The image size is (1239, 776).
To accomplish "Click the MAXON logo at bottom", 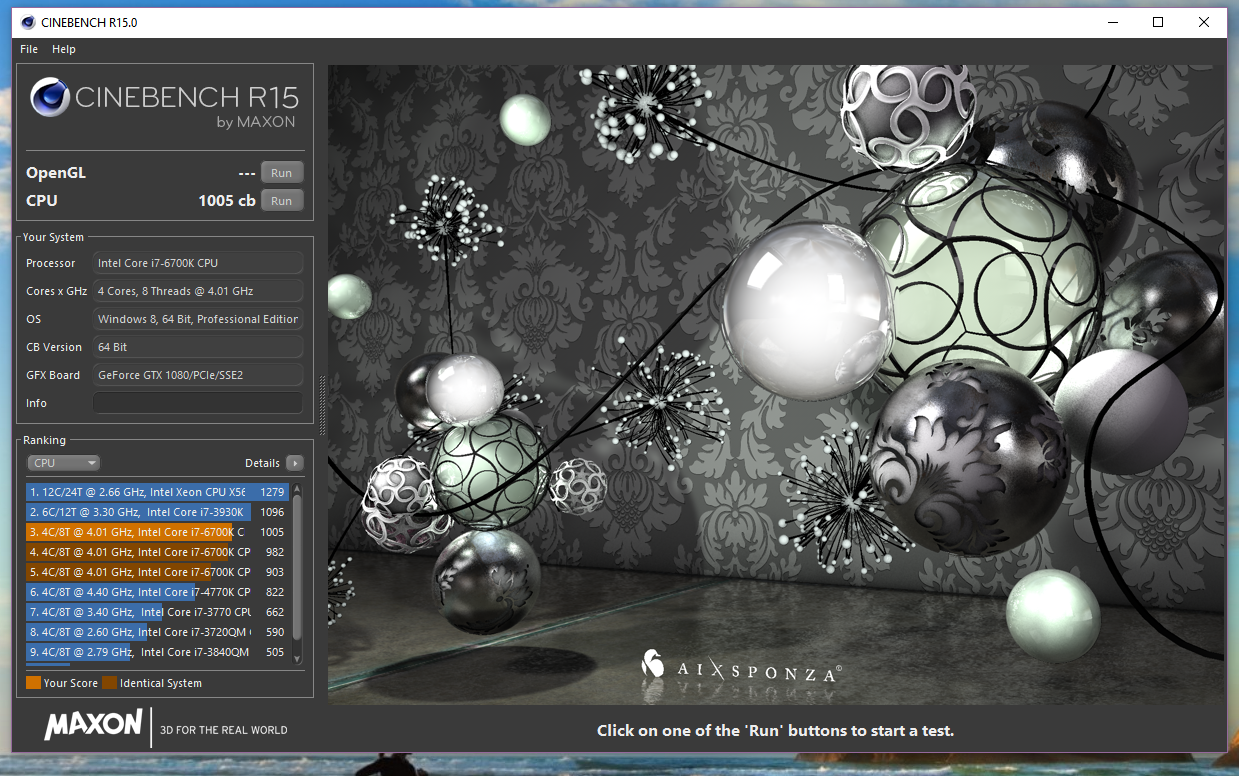I will [93, 724].
